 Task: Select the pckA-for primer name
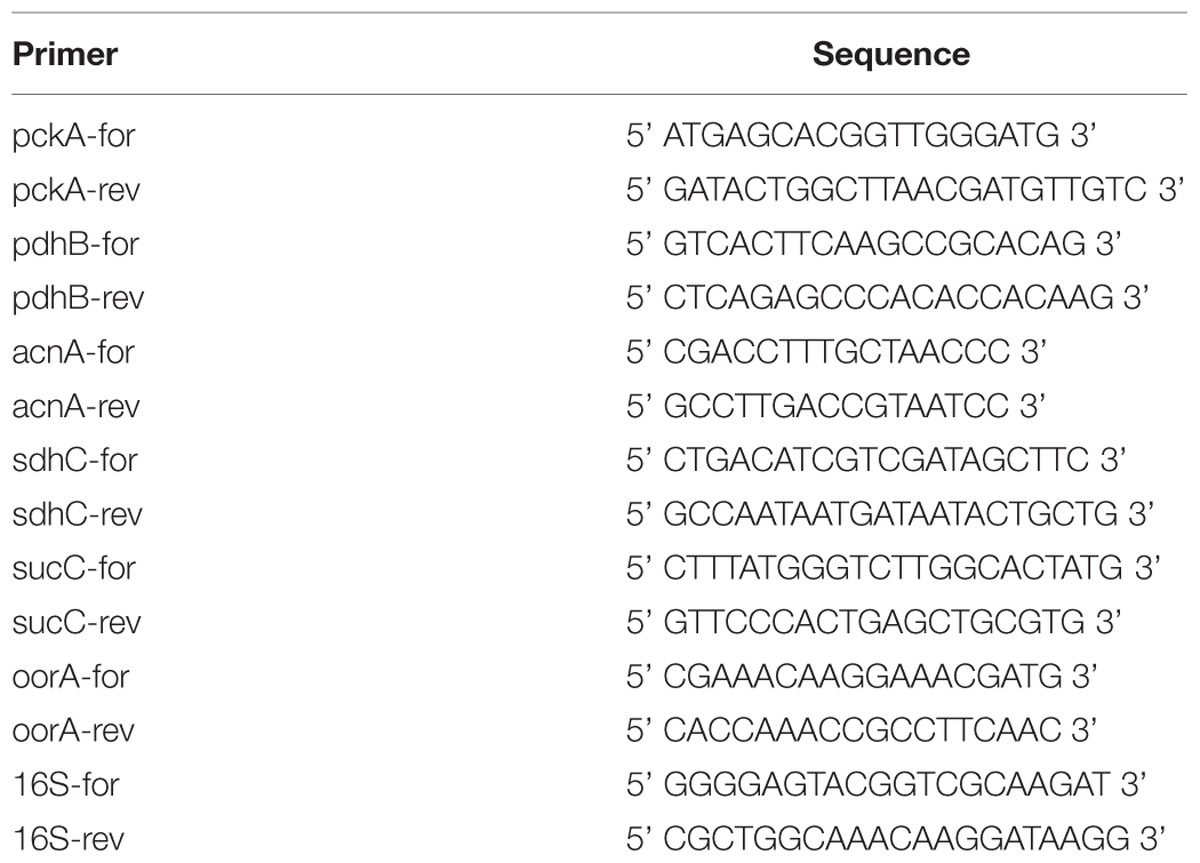(x=71, y=135)
